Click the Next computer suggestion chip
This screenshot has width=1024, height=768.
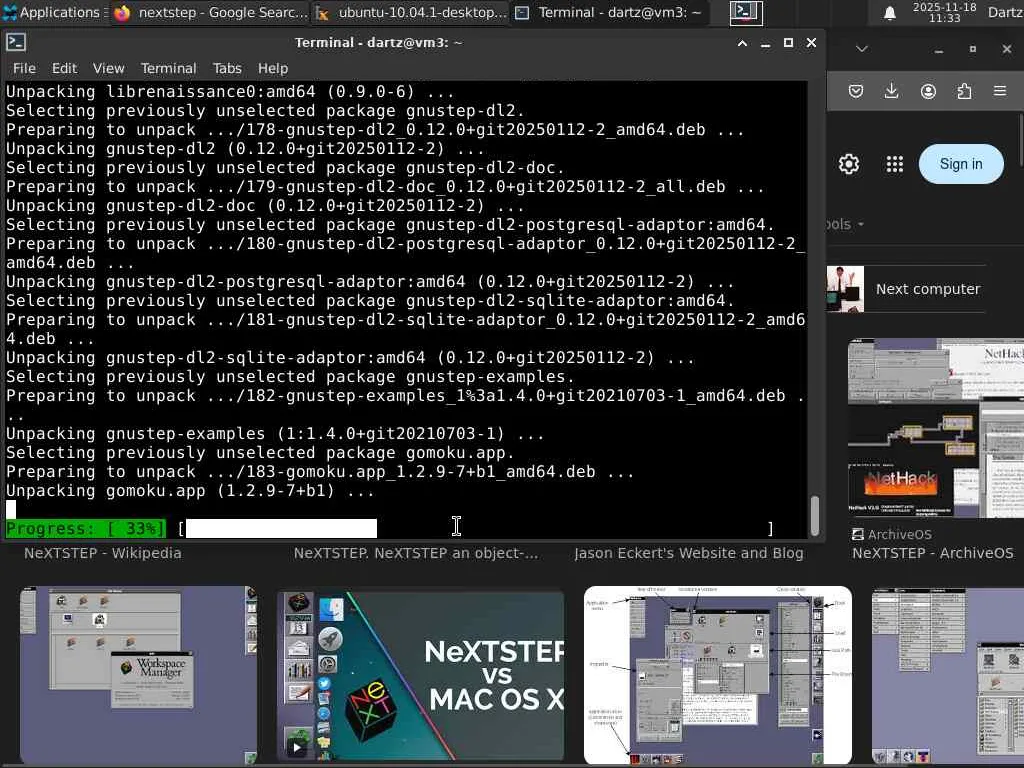coord(905,289)
